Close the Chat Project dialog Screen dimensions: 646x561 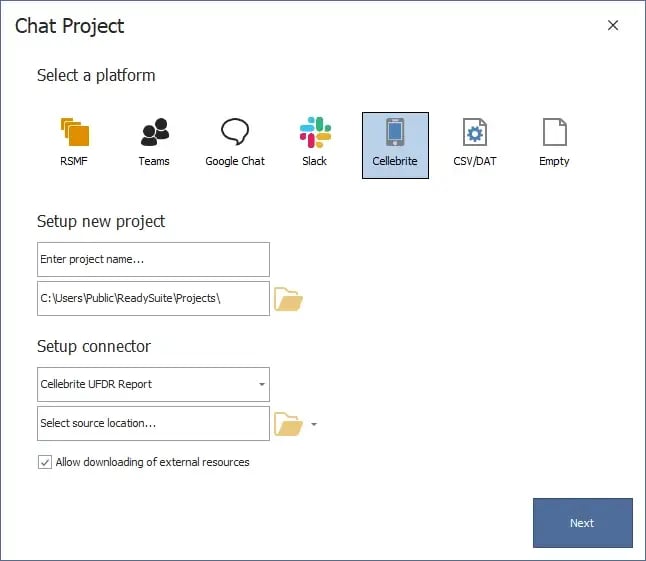point(613,26)
